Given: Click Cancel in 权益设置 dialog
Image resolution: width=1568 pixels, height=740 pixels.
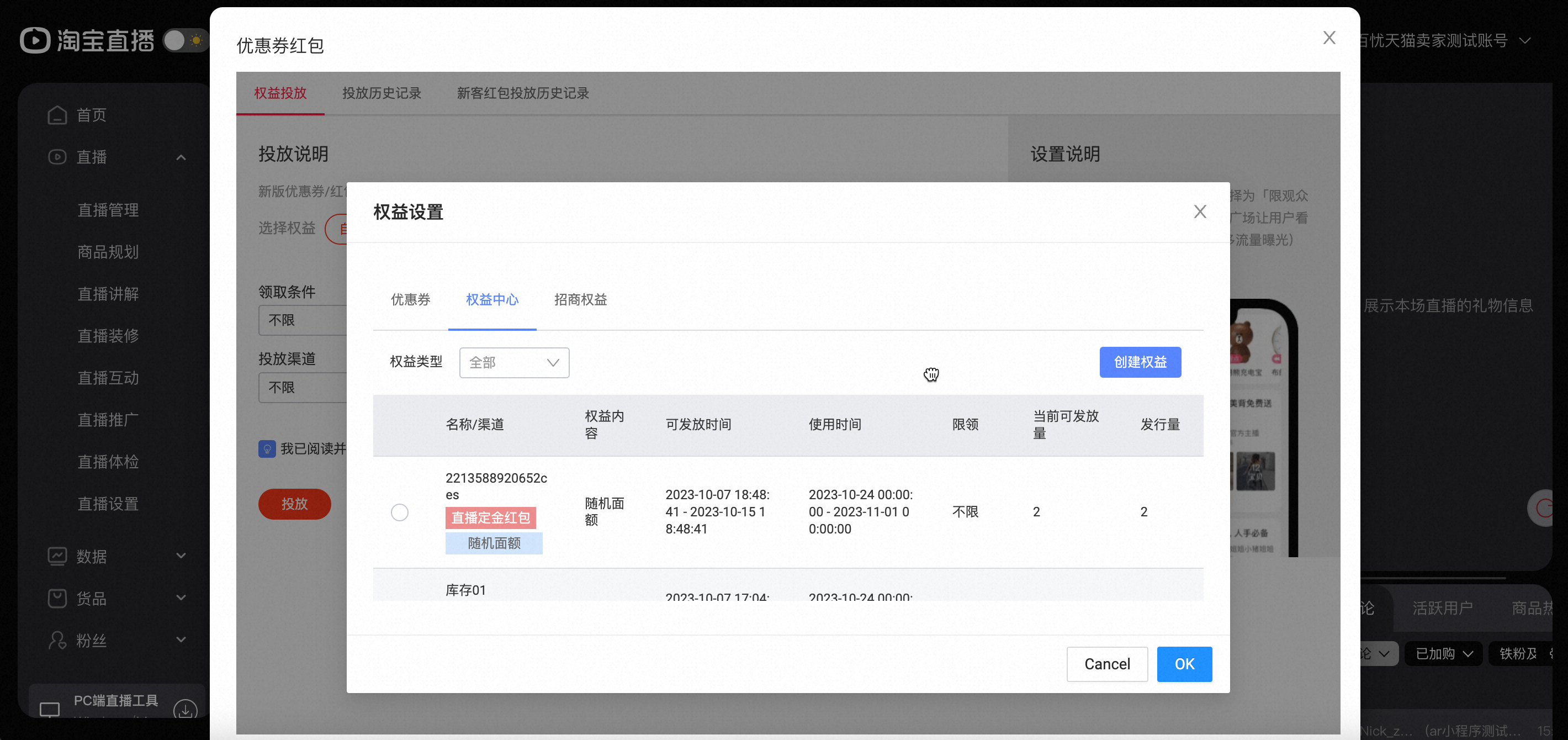Looking at the screenshot, I should 1106,664.
